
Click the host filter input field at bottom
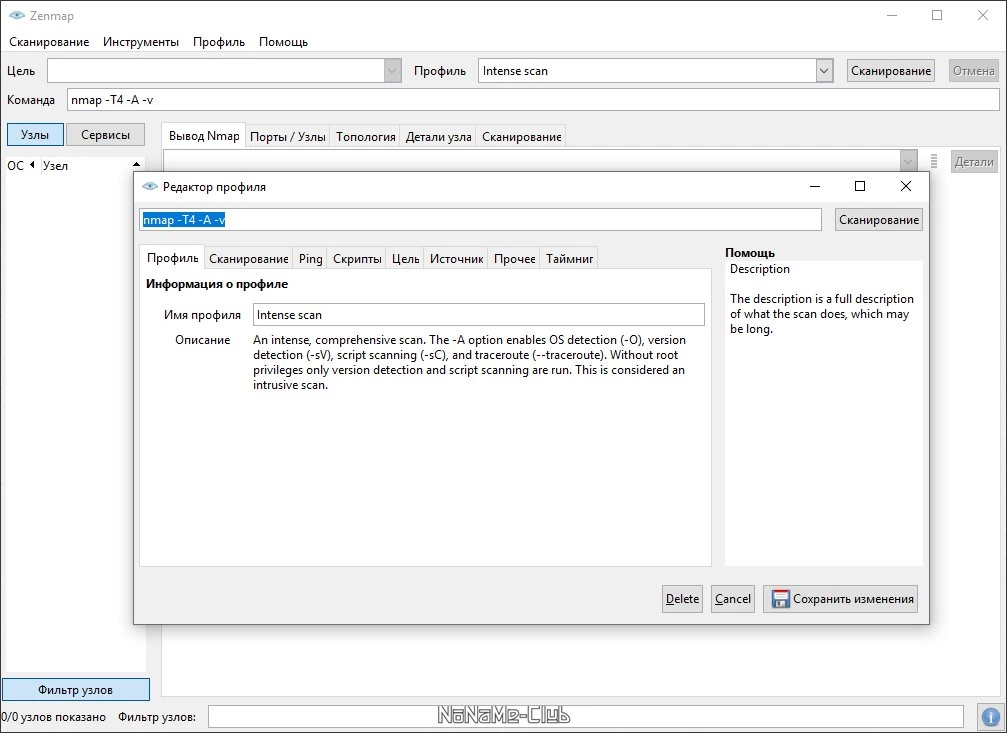coord(586,716)
